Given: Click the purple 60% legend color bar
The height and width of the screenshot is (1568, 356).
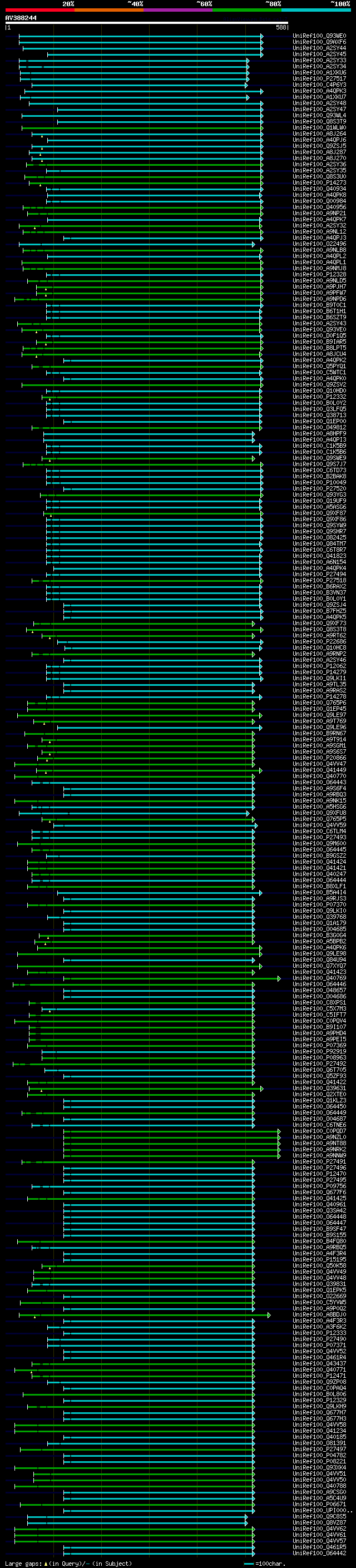Looking at the screenshot, I should point(177,10).
